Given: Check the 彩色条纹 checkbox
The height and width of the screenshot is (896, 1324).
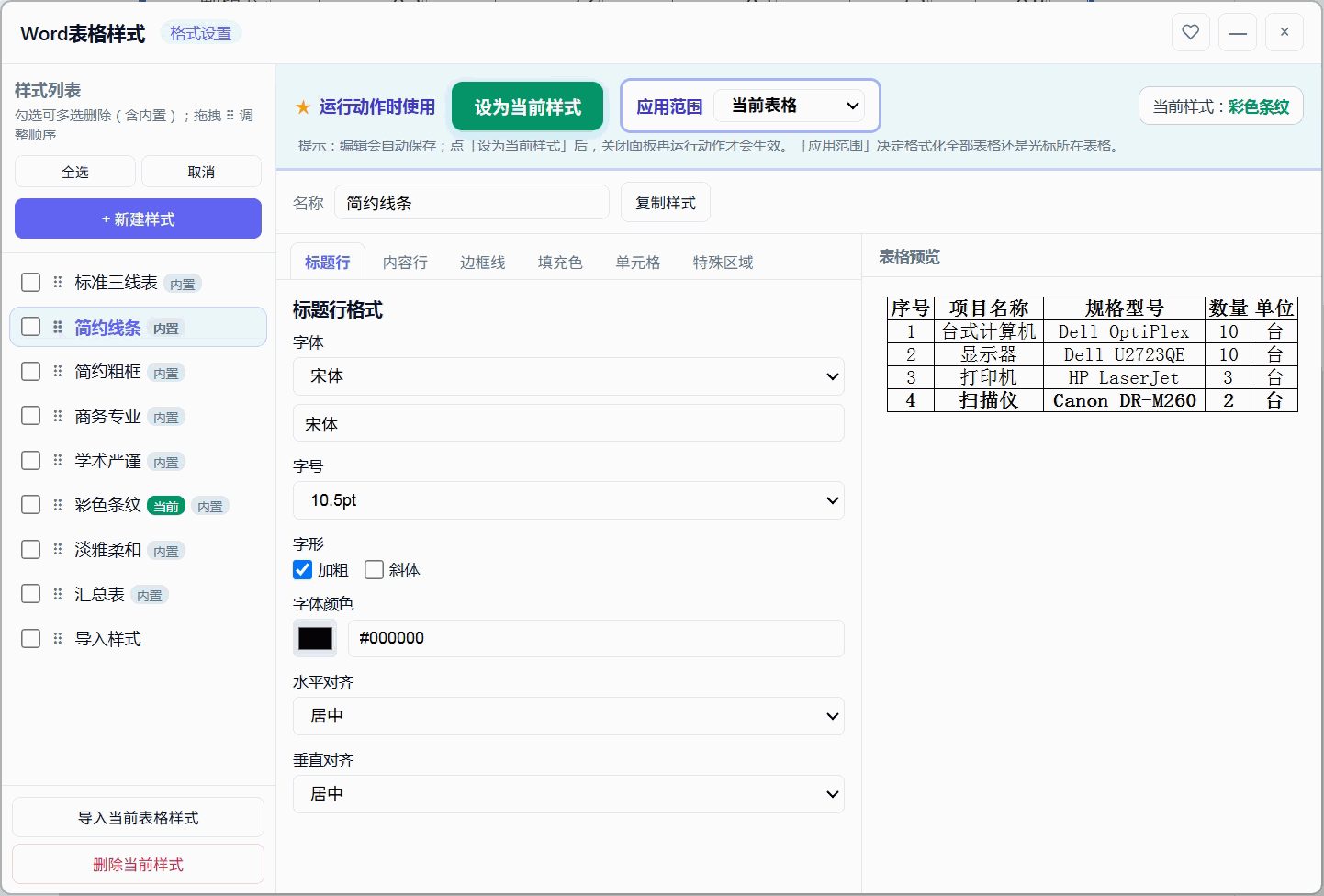Looking at the screenshot, I should point(30,505).
